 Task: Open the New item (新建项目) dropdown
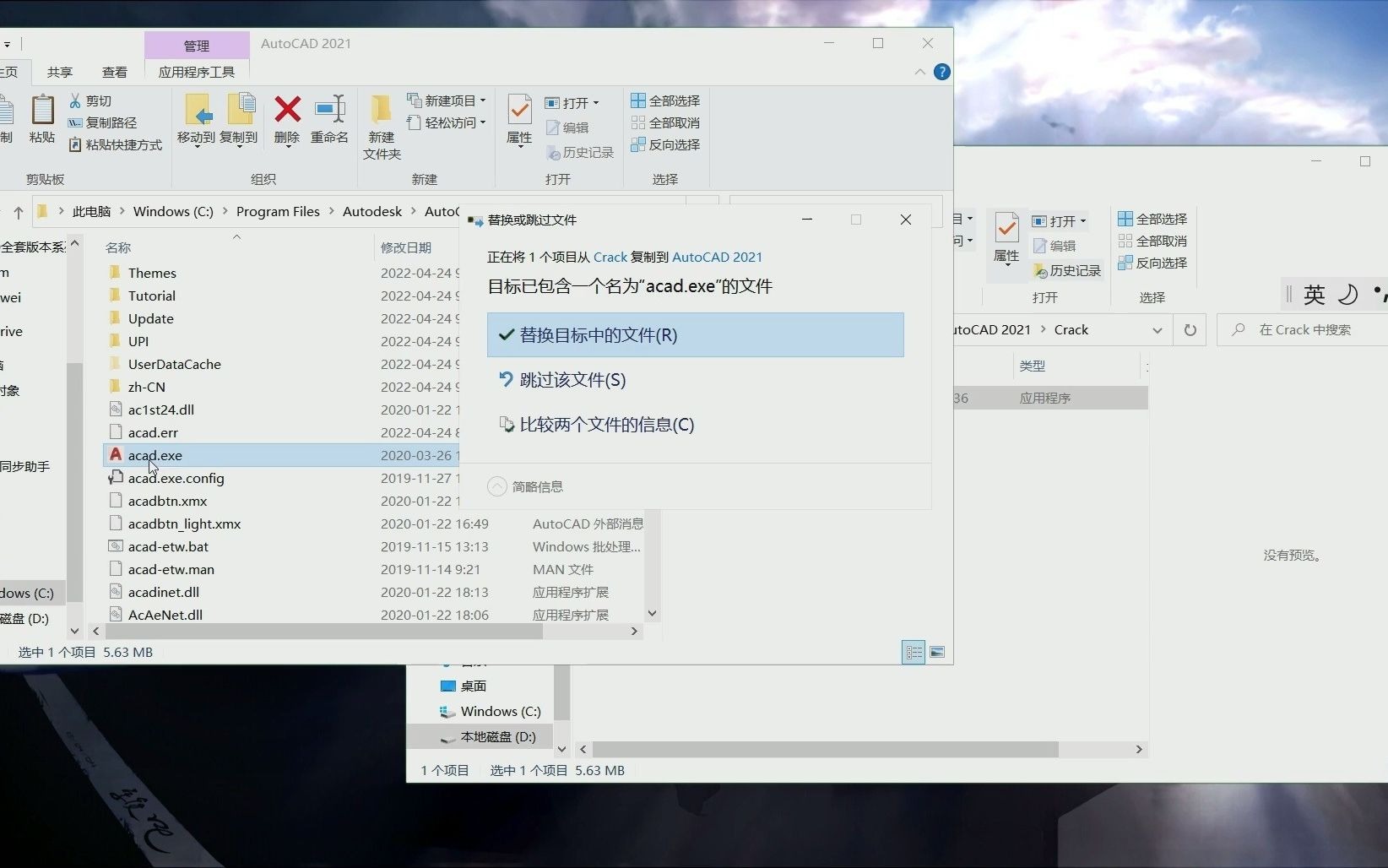tap(447, 100)
